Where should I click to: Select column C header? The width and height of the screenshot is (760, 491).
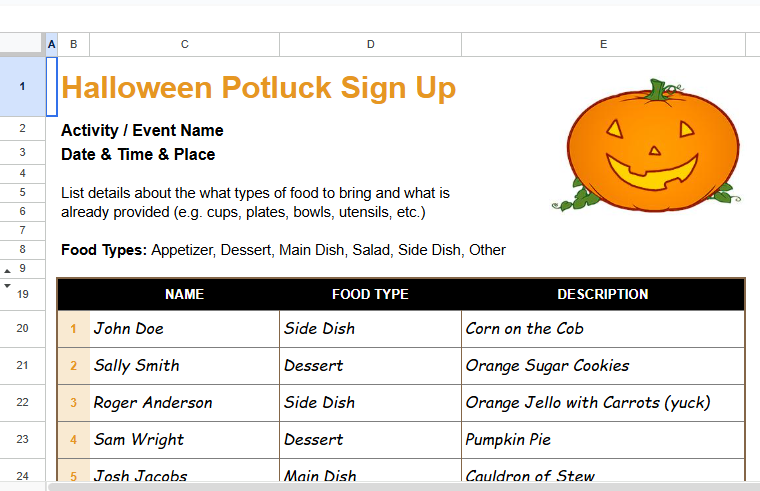(x=184, y=44)
